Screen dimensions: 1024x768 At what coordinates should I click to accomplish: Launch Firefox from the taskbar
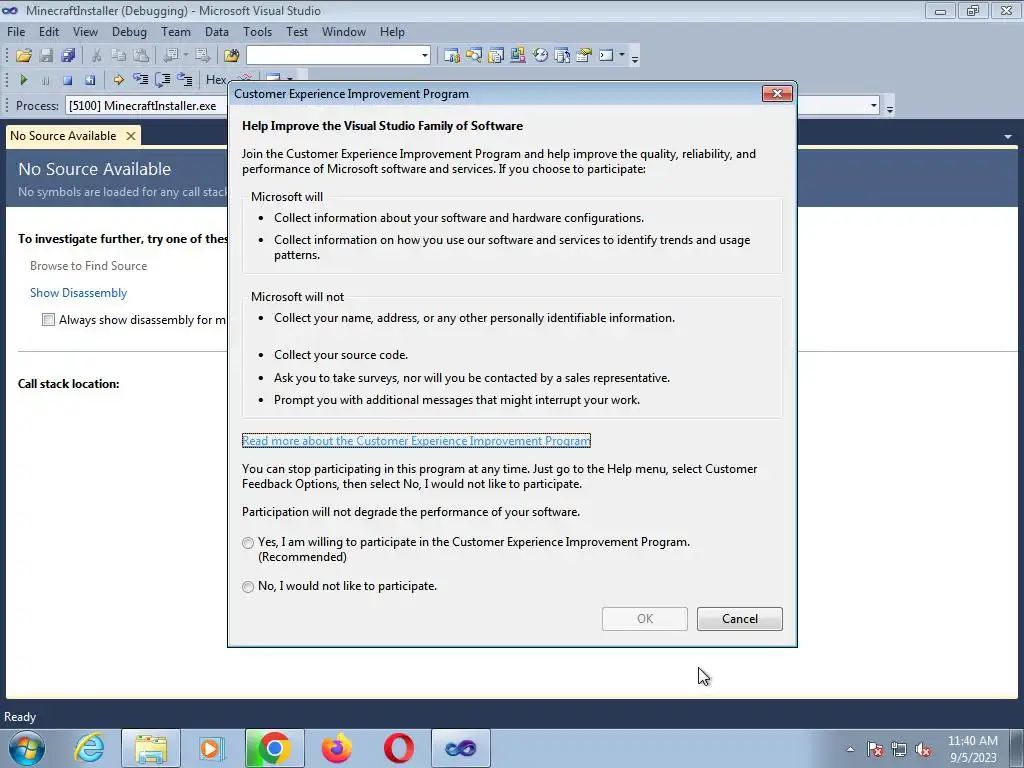coord(337,748)
